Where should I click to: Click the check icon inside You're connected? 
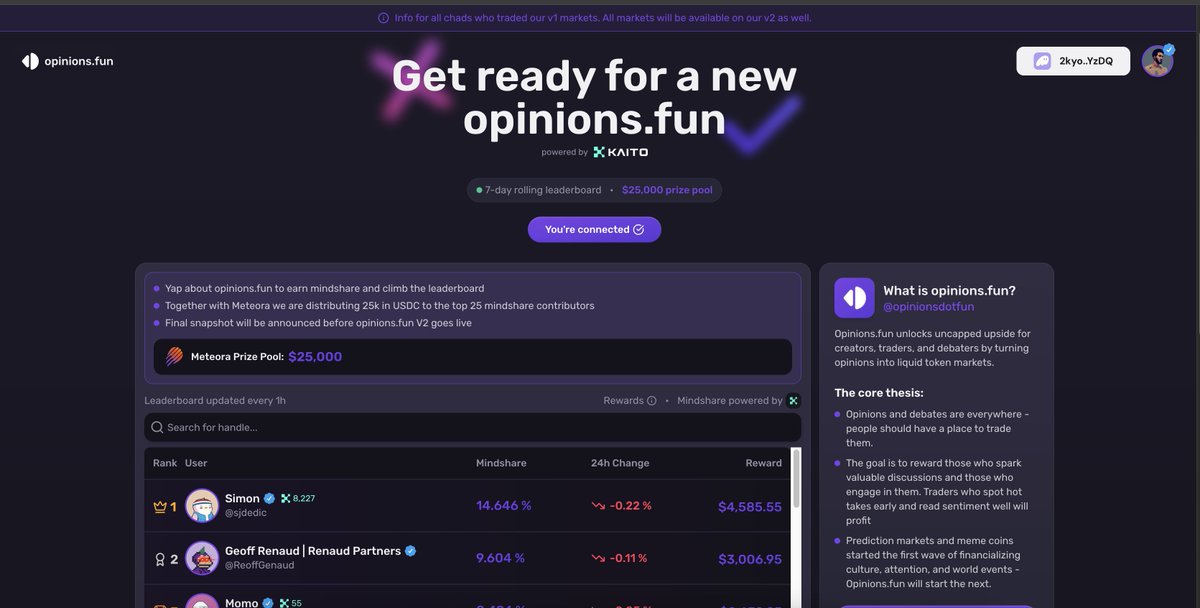tap(639, 229)
